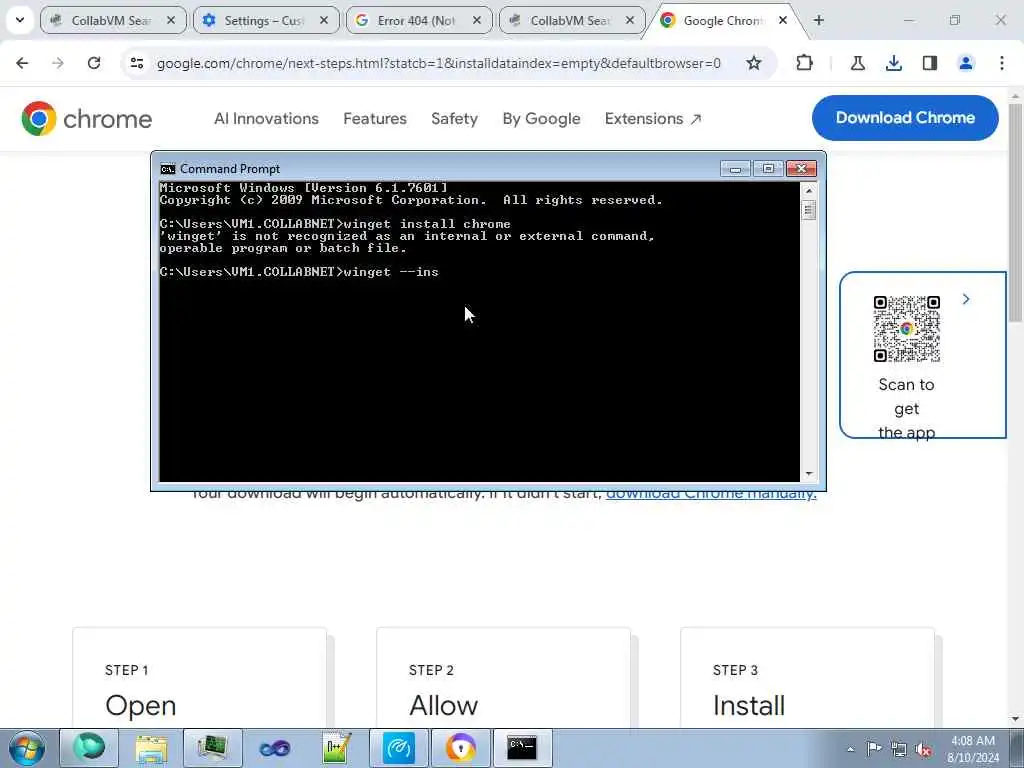Open the AI Innovations menu item
The width and height of the screenshot is (1024, 768).
[x=266, y=118]
